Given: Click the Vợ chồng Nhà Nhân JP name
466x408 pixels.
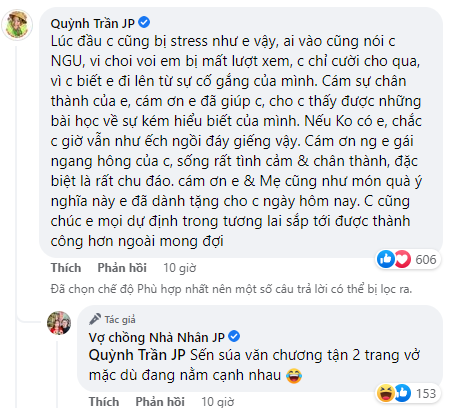Looking at the screenshot, I should [x=157, y=337].
